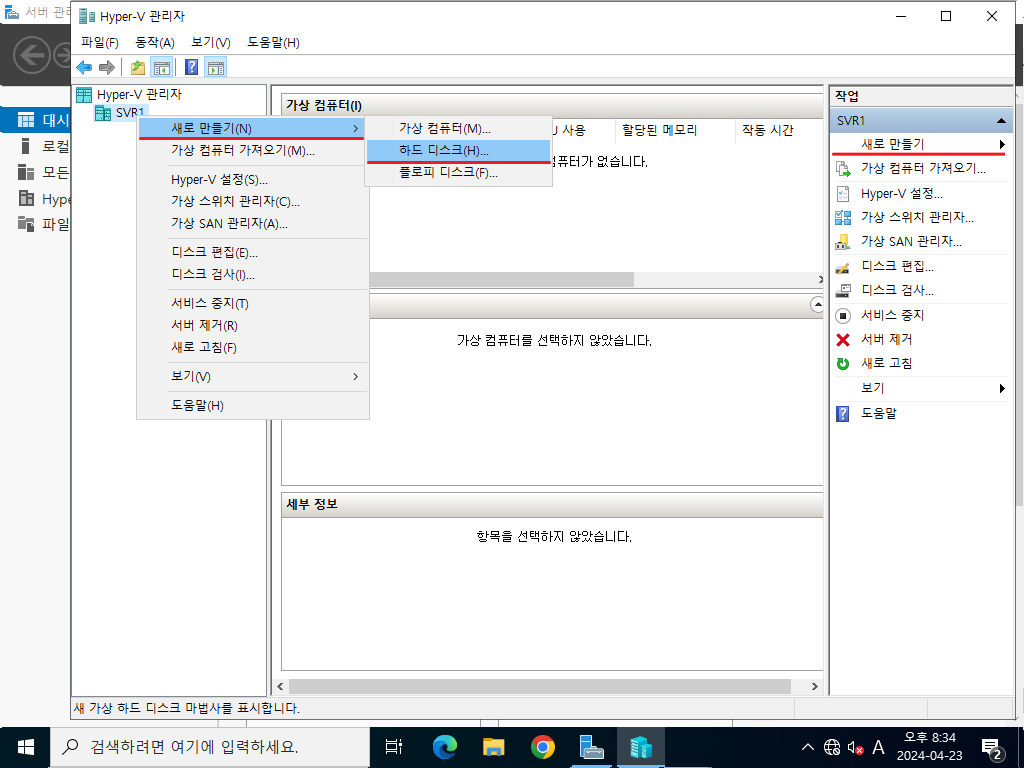1024x768 pixels.
Task: Click the red X 서버 제거 icon
Action: [x=843, y=340]
